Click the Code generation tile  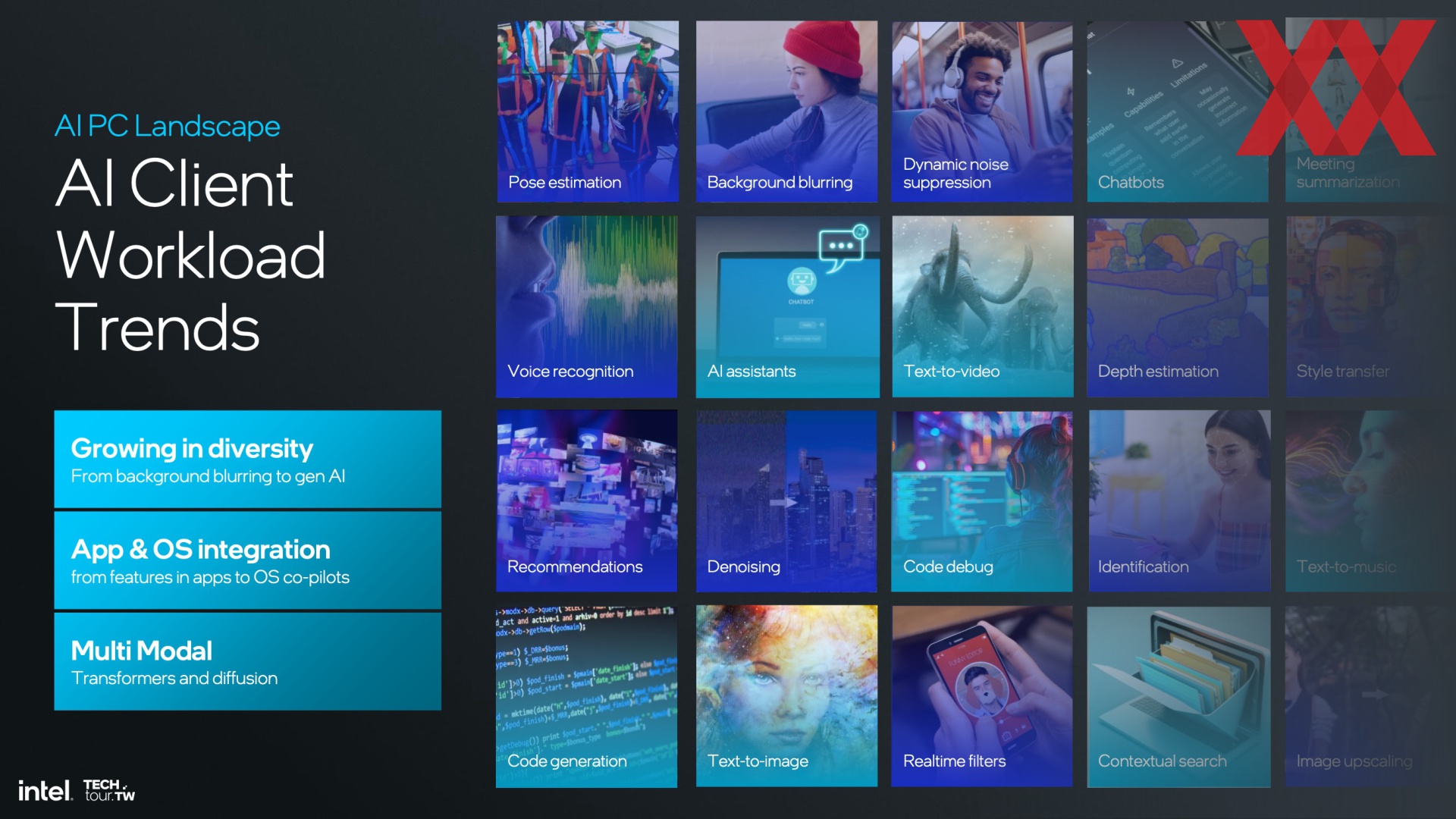pyautogui.click(x=587, y=696)
